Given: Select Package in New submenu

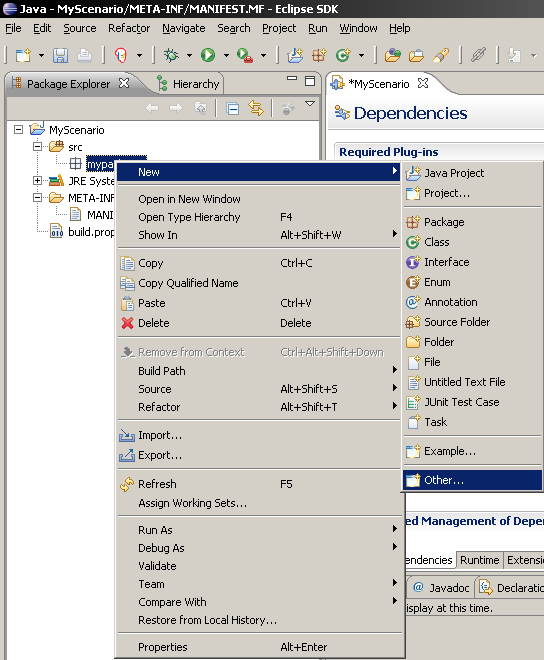Looking at the screenshot, I should coord(472,222).
